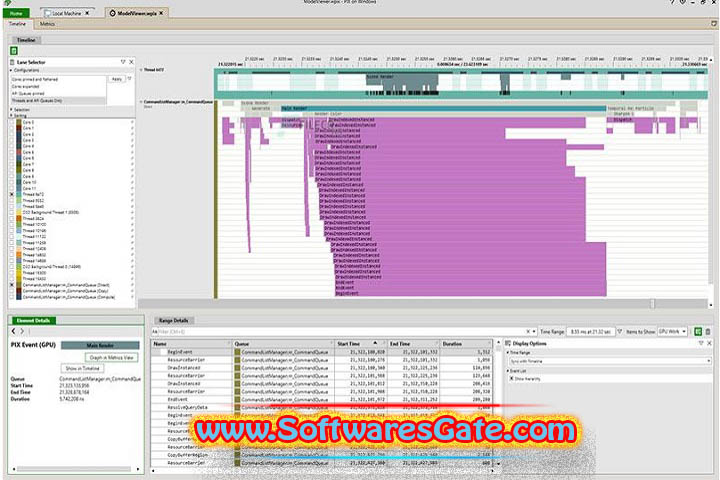Enable the CommandQueue (Copy) lane checkbox

tap(12, 291)
